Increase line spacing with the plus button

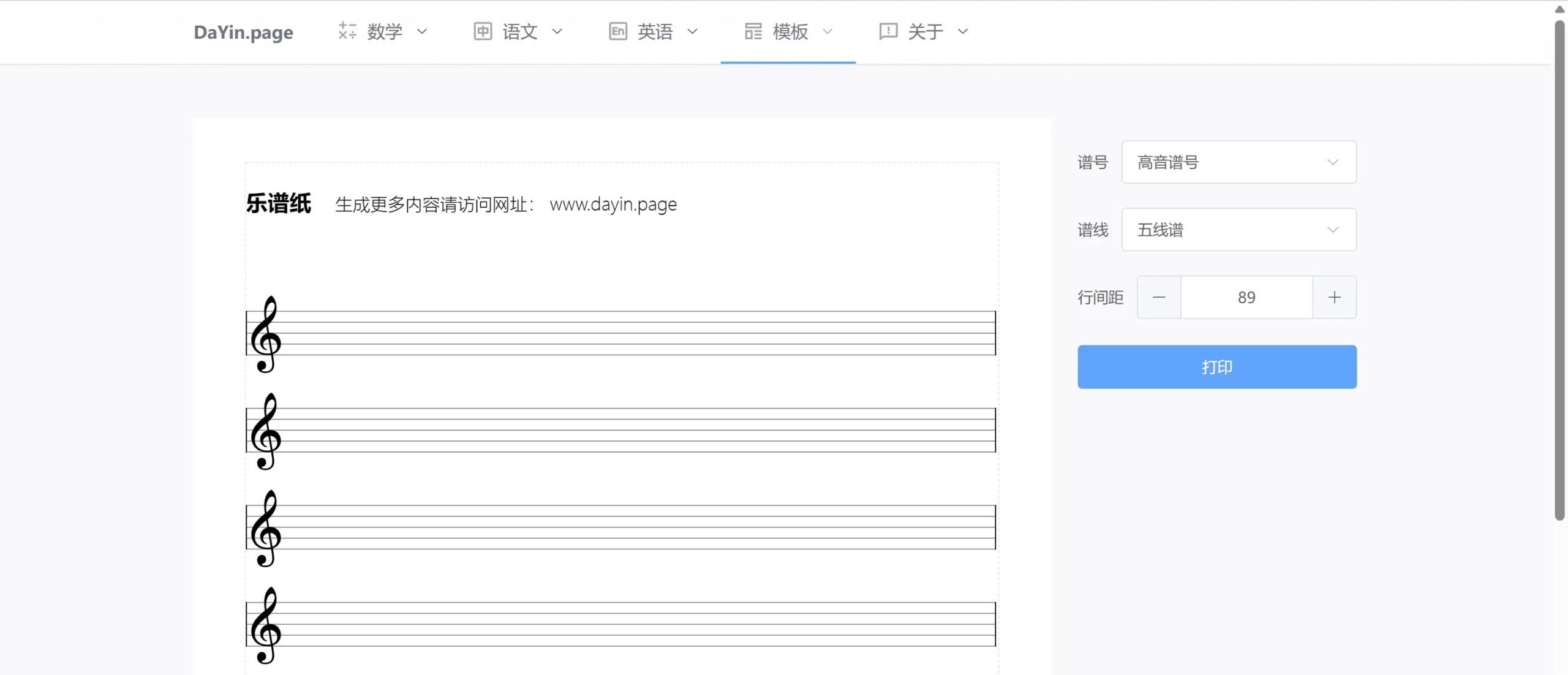pos(1334,298)
